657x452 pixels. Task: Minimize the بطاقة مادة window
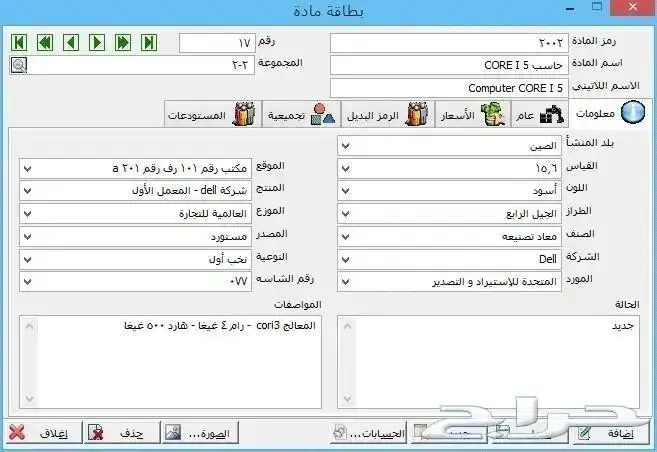point(570,8)
